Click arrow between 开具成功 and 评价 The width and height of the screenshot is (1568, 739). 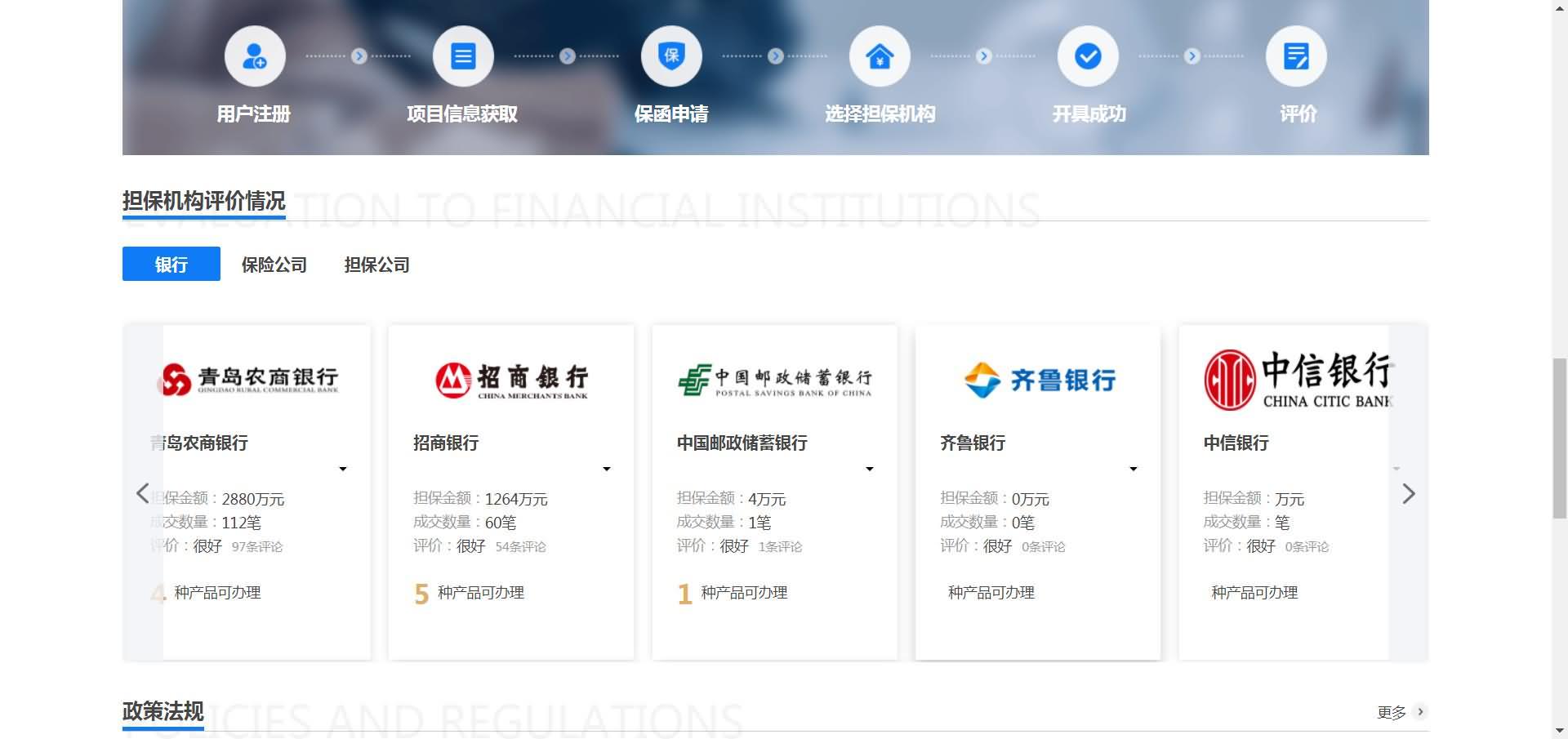pos(1192,56)
